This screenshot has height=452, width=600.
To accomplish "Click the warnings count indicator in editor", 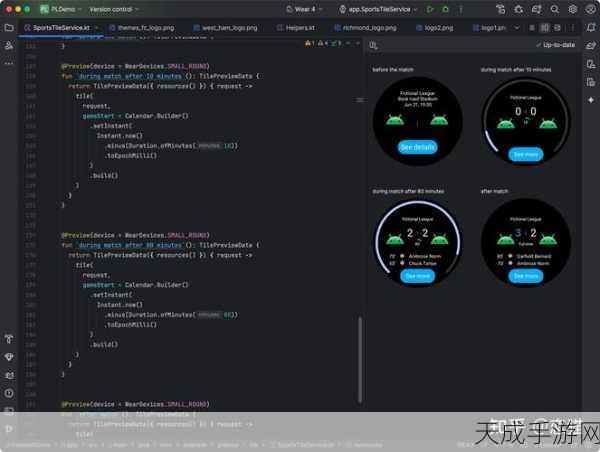I will coord(310,44).
